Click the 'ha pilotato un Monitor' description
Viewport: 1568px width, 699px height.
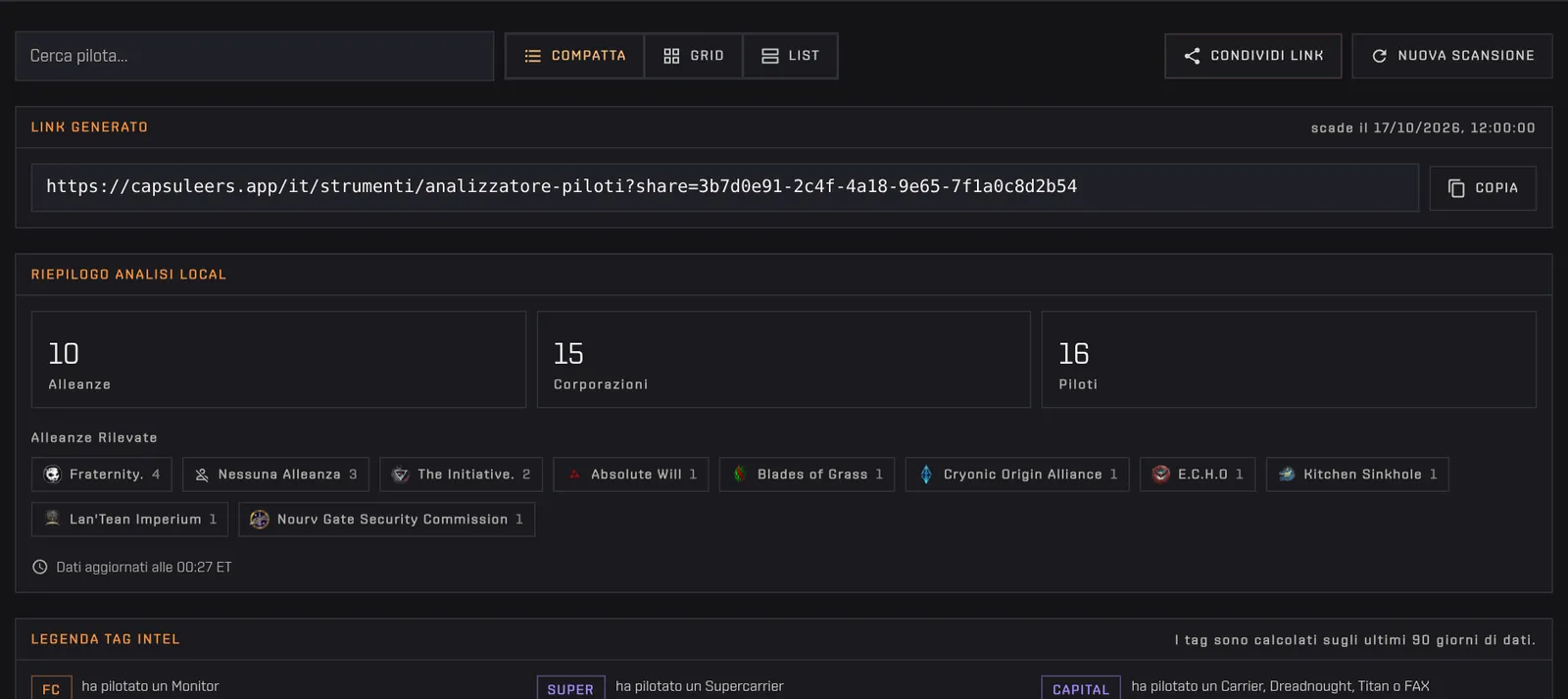(x=150, y=686)
